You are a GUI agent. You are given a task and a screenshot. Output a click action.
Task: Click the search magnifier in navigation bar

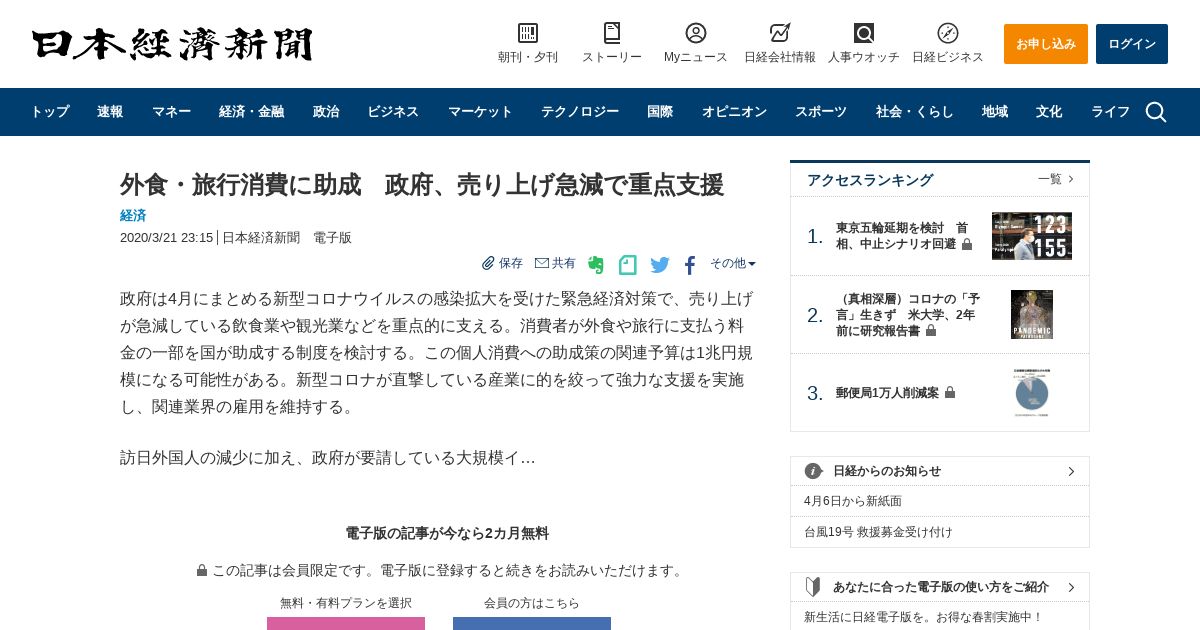(x=1156, y=112)
